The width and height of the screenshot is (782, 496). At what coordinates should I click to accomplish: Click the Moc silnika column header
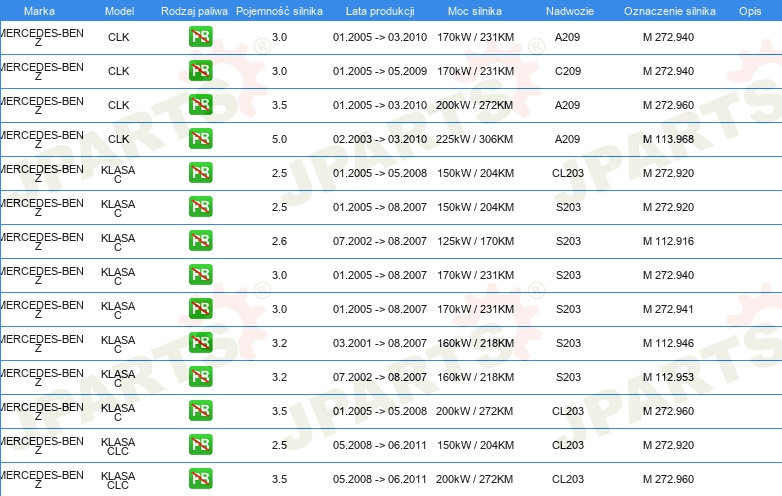click(475, 11)
